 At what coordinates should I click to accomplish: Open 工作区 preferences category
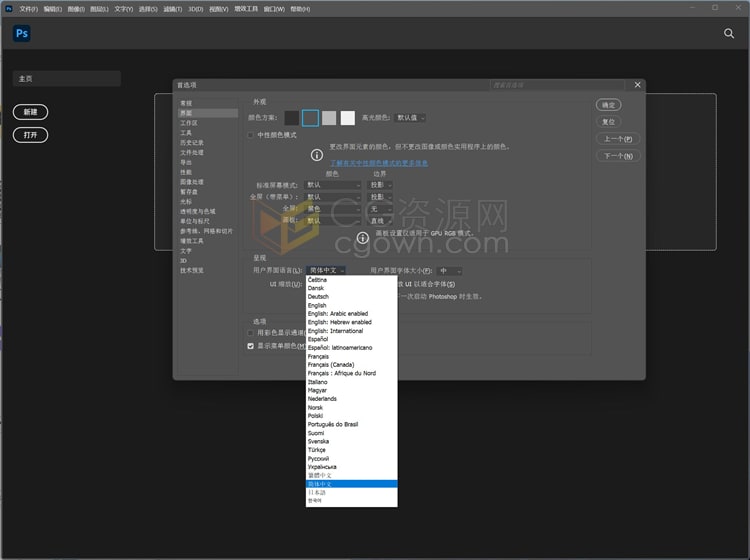coord(208,123)
